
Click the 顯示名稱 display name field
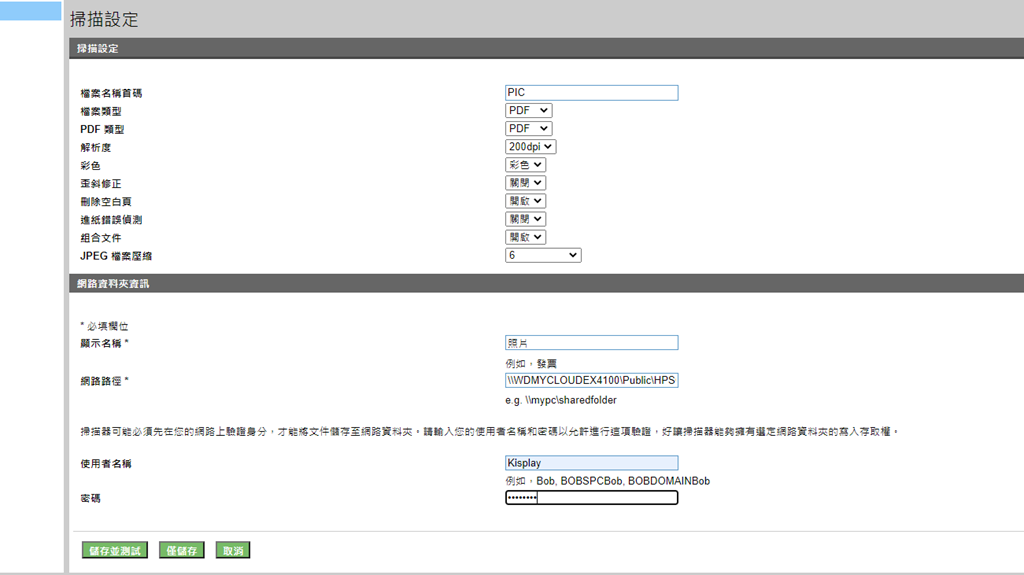[x=591, y=343]
